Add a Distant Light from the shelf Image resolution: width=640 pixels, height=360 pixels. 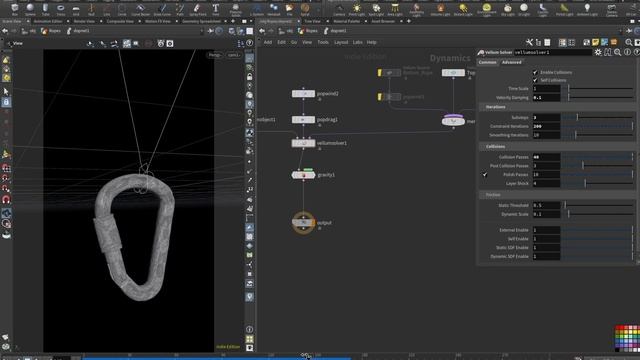(463, 9)
